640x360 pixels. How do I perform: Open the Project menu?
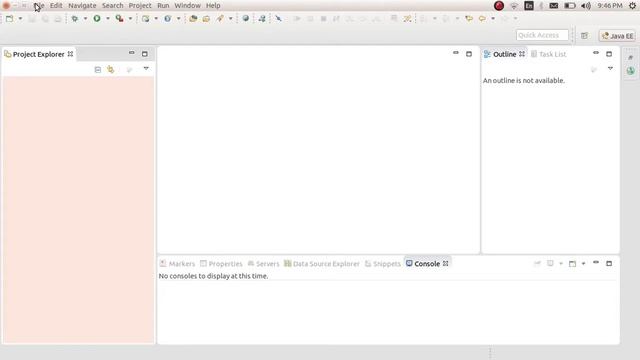point(140,6)
